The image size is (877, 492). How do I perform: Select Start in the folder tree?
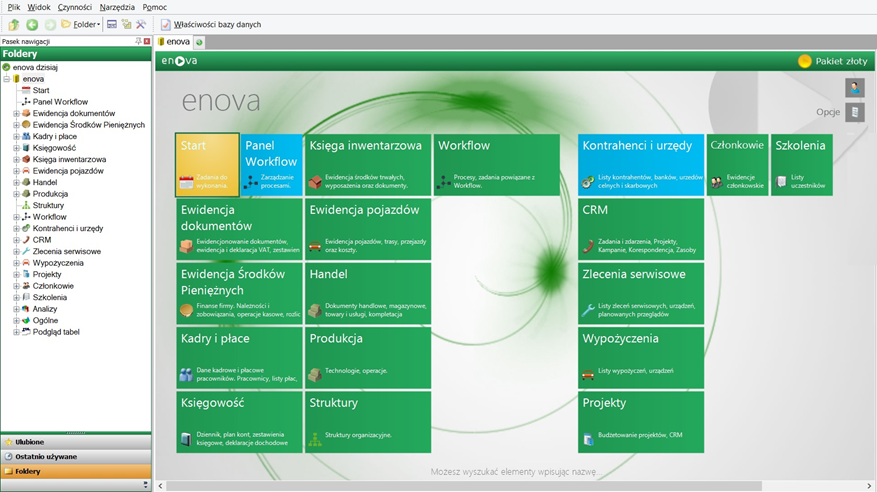(41, 90)
